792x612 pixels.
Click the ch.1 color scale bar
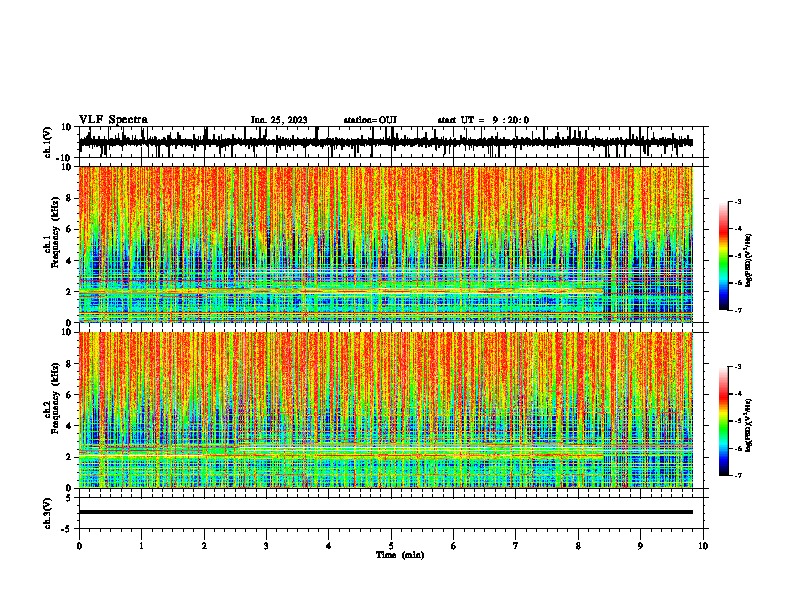[x=724, y=256]
